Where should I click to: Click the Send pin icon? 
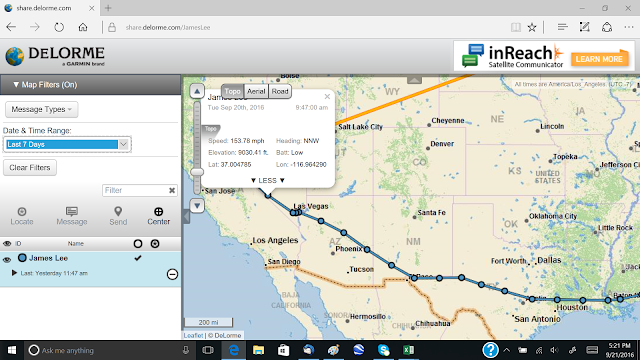tap(118, 211)
